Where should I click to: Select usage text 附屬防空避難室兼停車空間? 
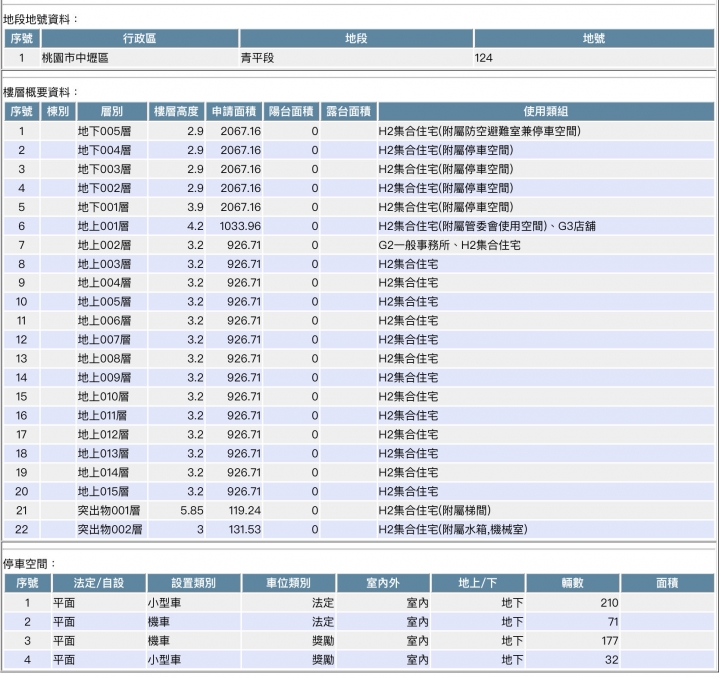click(510, 131)
